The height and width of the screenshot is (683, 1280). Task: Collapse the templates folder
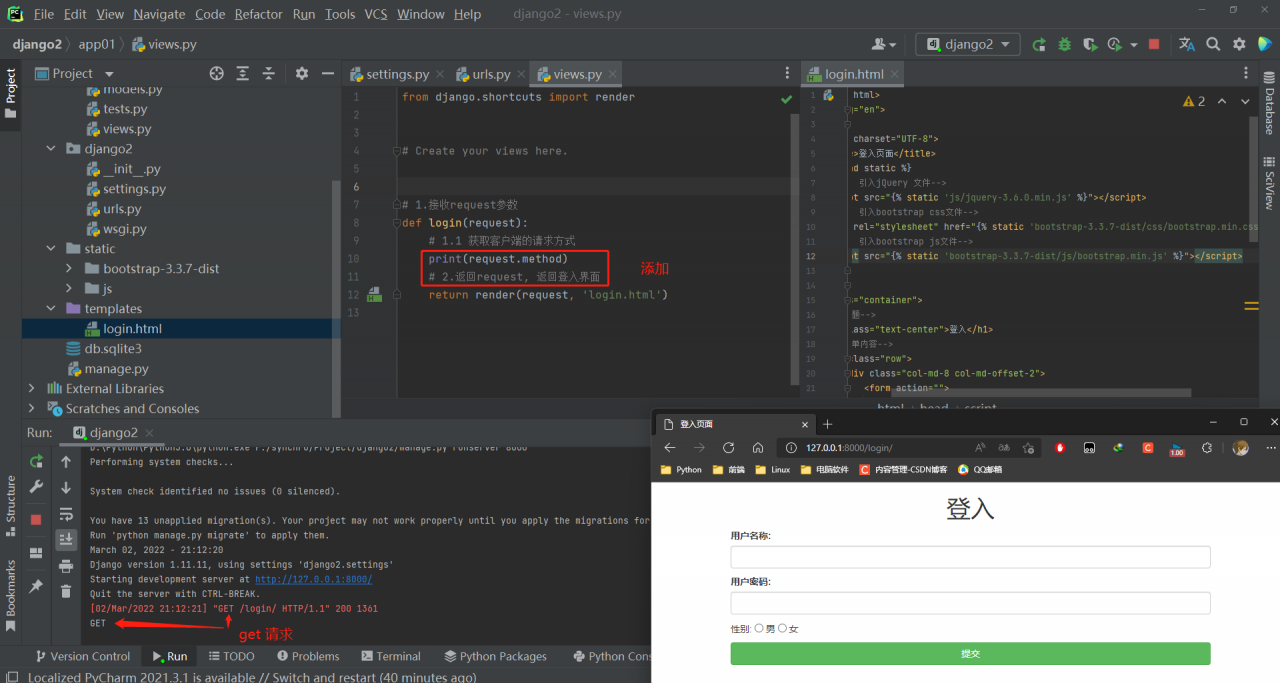click(50, 308)
